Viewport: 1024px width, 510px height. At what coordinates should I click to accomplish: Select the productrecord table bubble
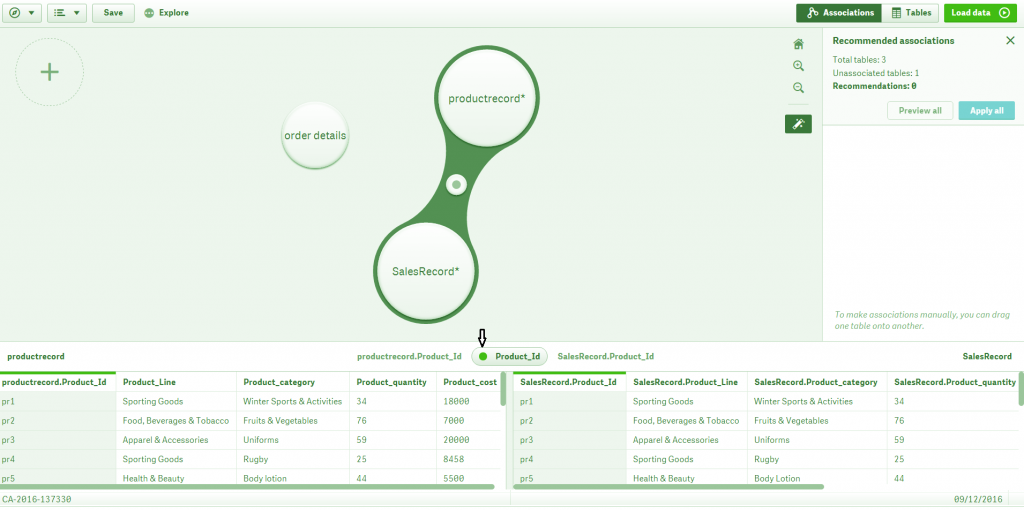pyautogui.click(x=487, y=99)
